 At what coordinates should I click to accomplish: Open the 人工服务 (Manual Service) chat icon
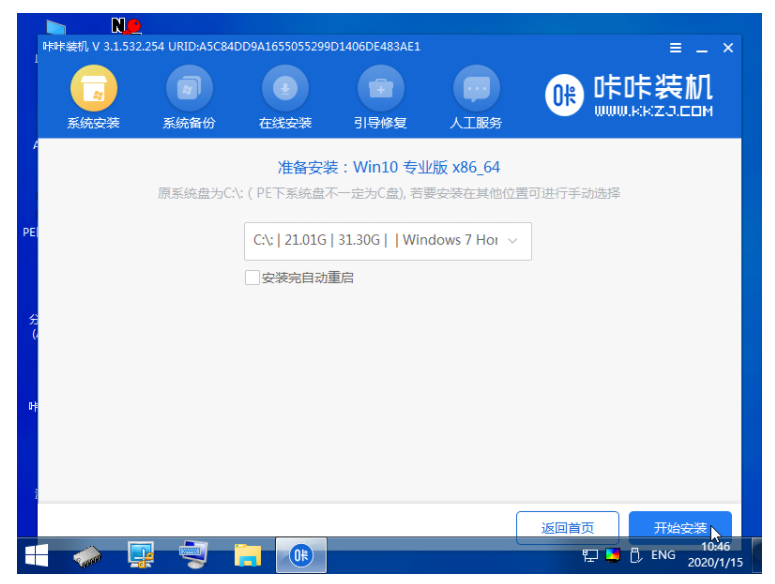tap(476, 92)
